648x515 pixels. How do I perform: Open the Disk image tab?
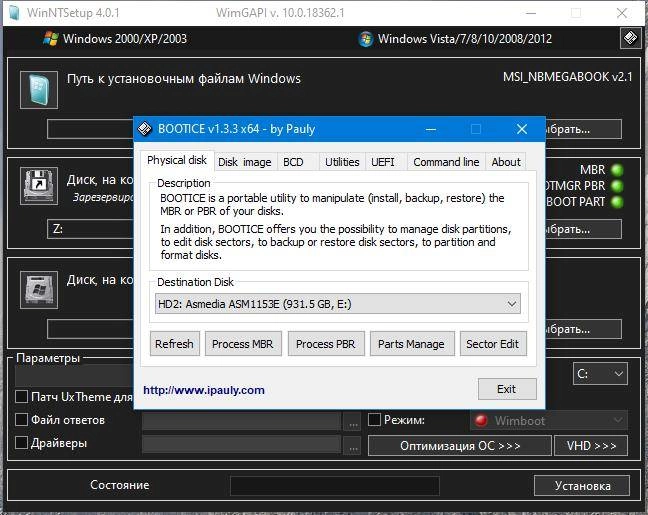[245, 162]
